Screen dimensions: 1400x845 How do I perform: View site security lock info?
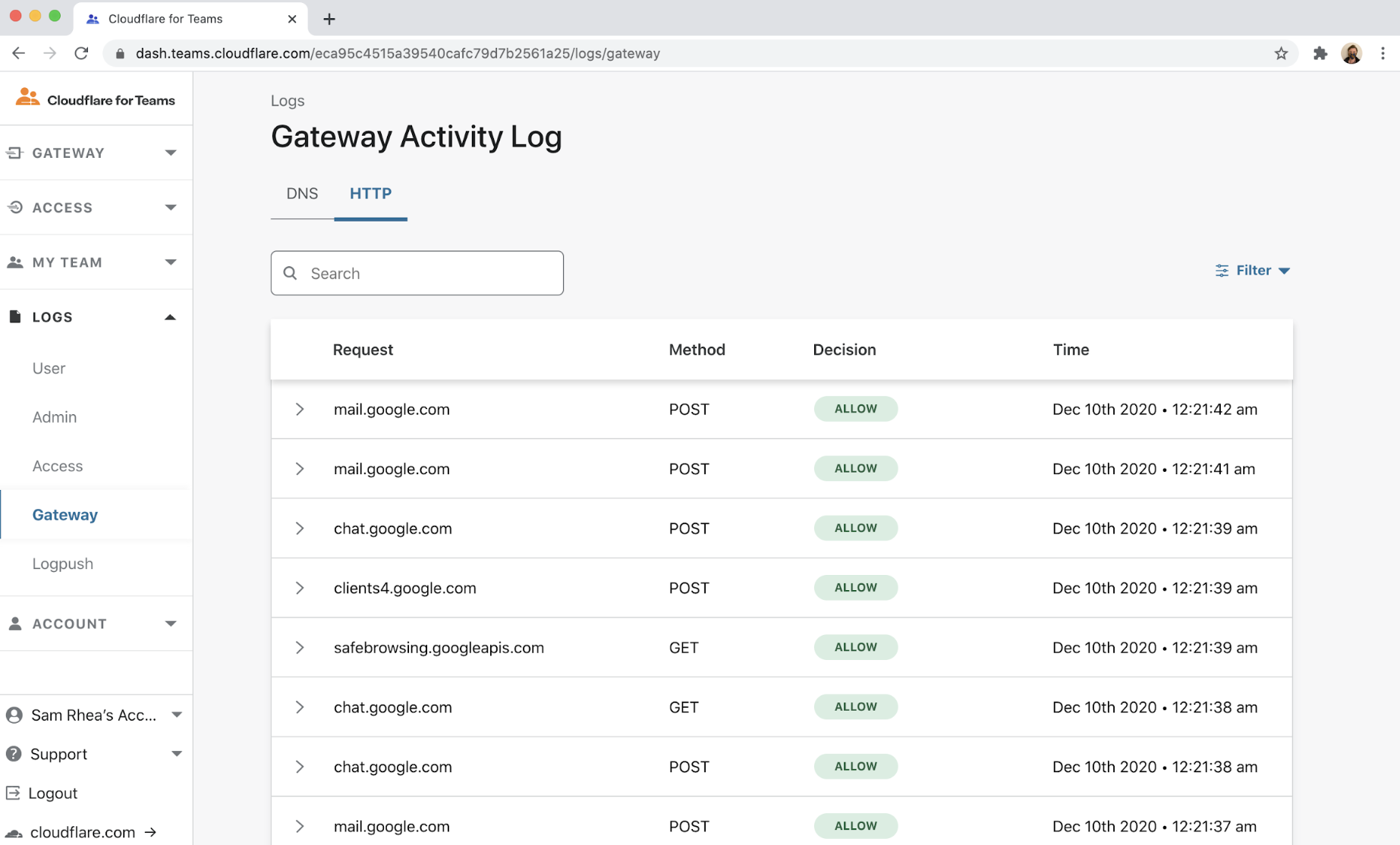(x=120, y=53)
